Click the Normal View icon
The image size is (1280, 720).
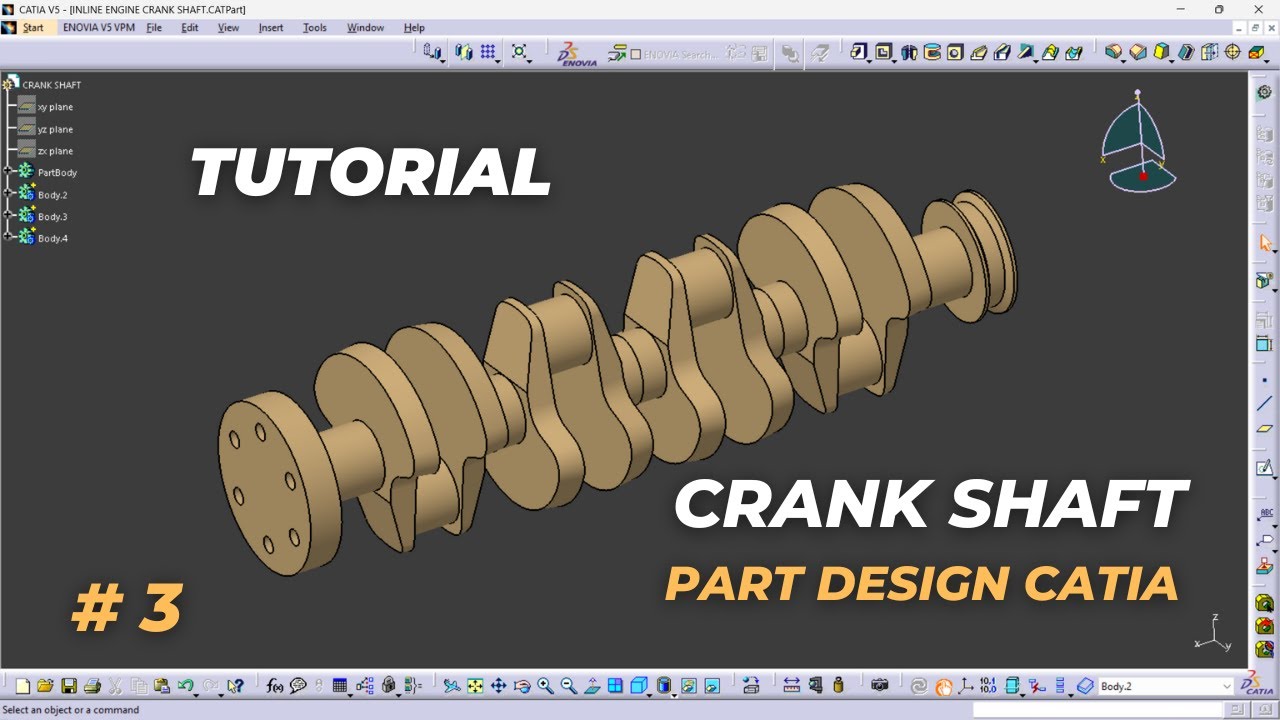[592, 686]
